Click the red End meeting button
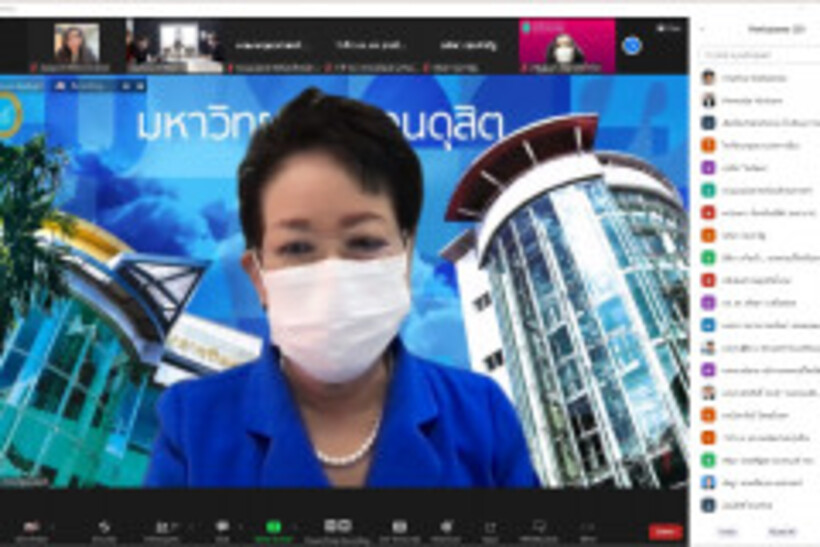The image size is (820, 547). pos(665,531)
